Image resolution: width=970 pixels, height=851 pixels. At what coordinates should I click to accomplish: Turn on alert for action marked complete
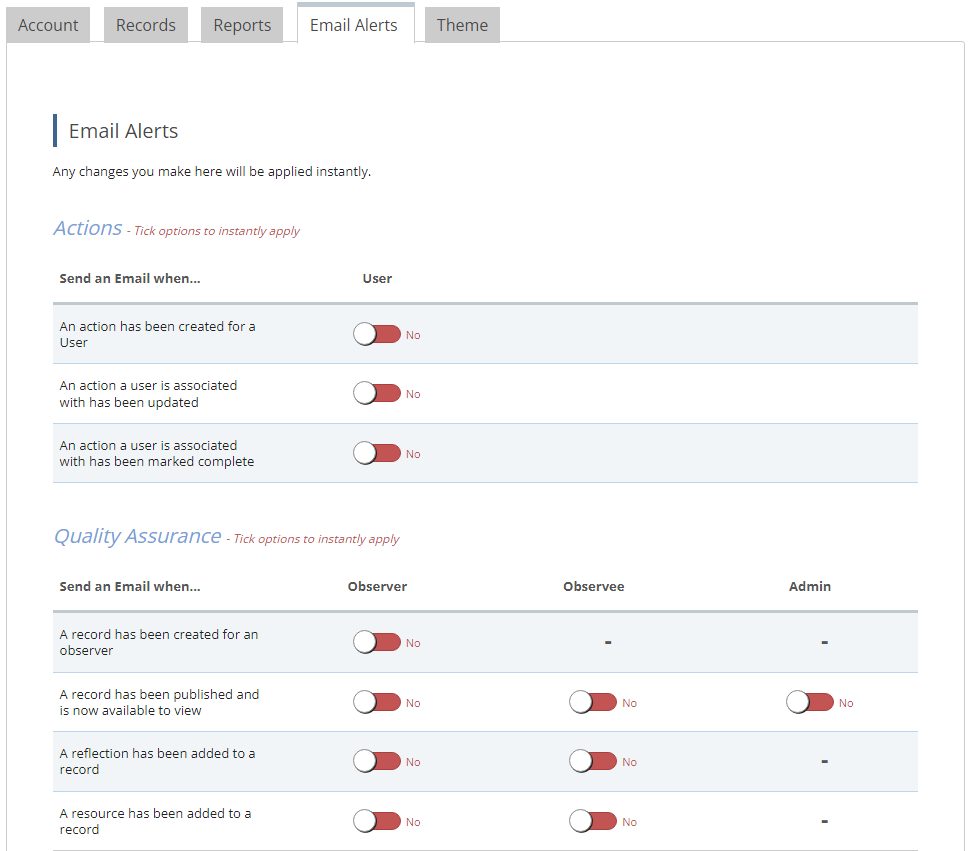pyautogui.click(x=377, y=454)
